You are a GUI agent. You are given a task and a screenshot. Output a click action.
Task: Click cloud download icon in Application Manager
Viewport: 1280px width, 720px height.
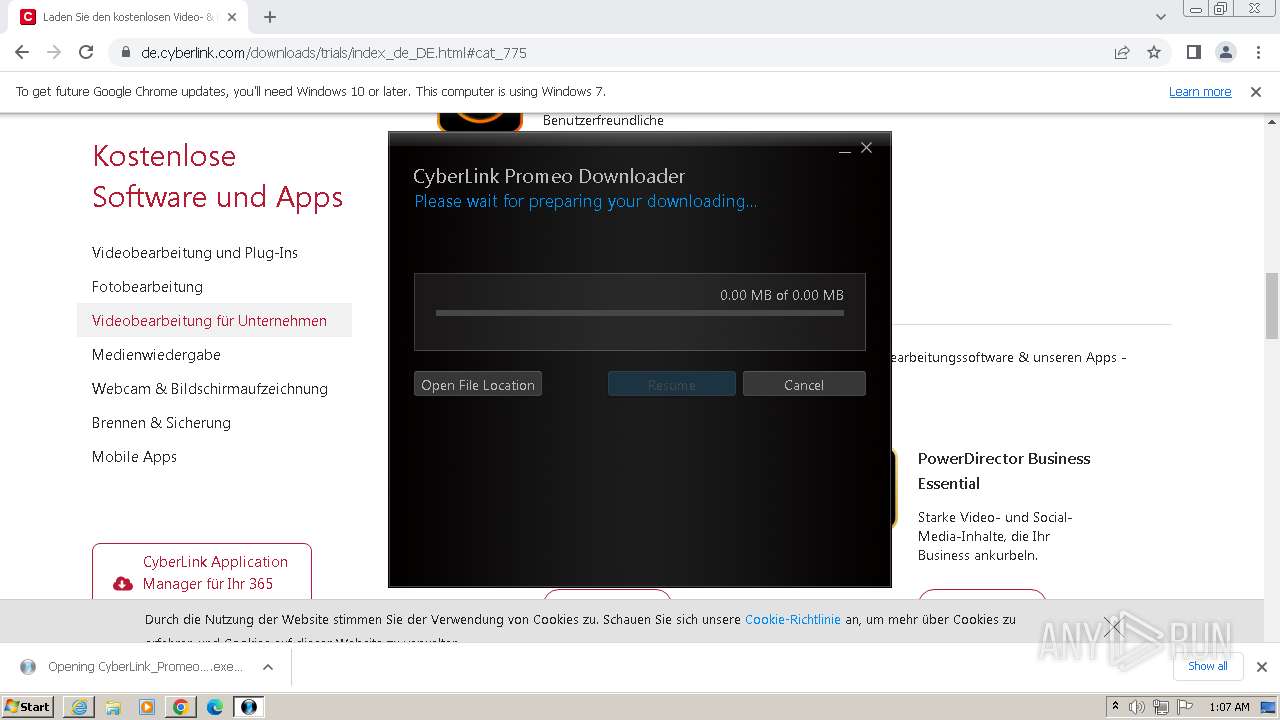tap(123, 583)
